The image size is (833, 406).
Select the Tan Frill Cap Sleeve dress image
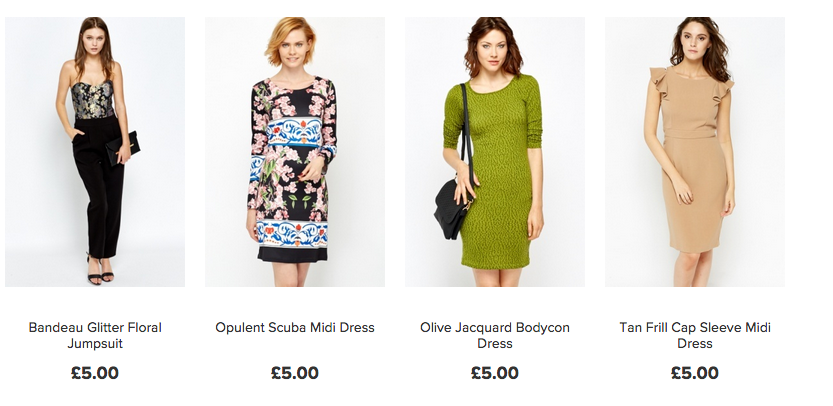pos(694,152)
